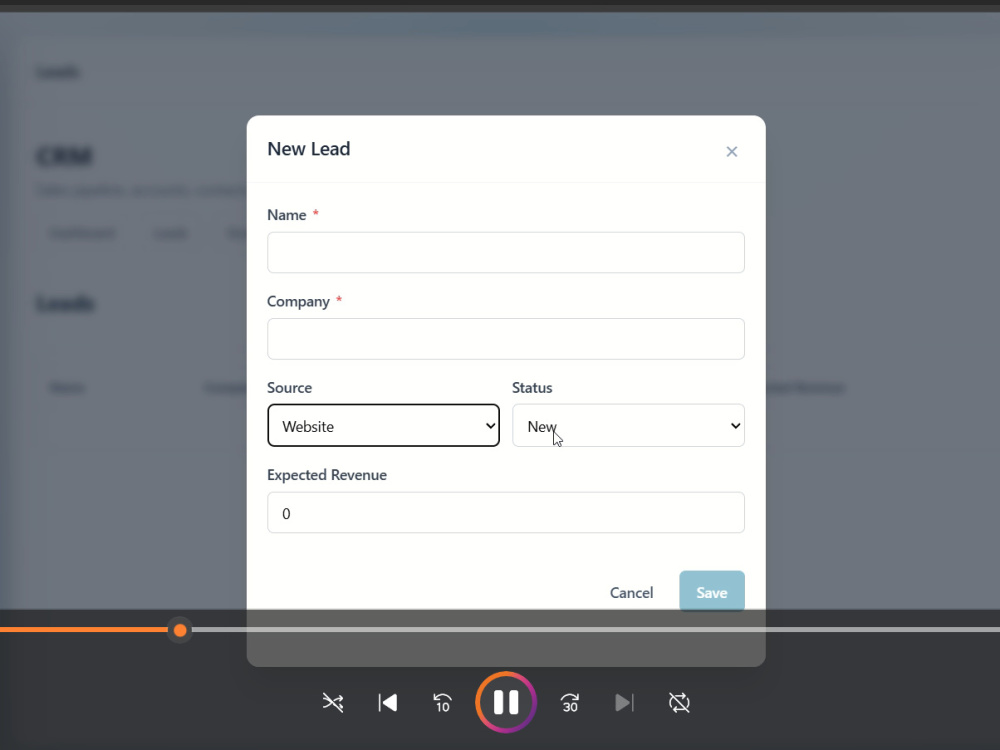Viewport: 1000px width, 750px height.
Task: Cancel the New Lead form
Action: [x=631, y=592]
